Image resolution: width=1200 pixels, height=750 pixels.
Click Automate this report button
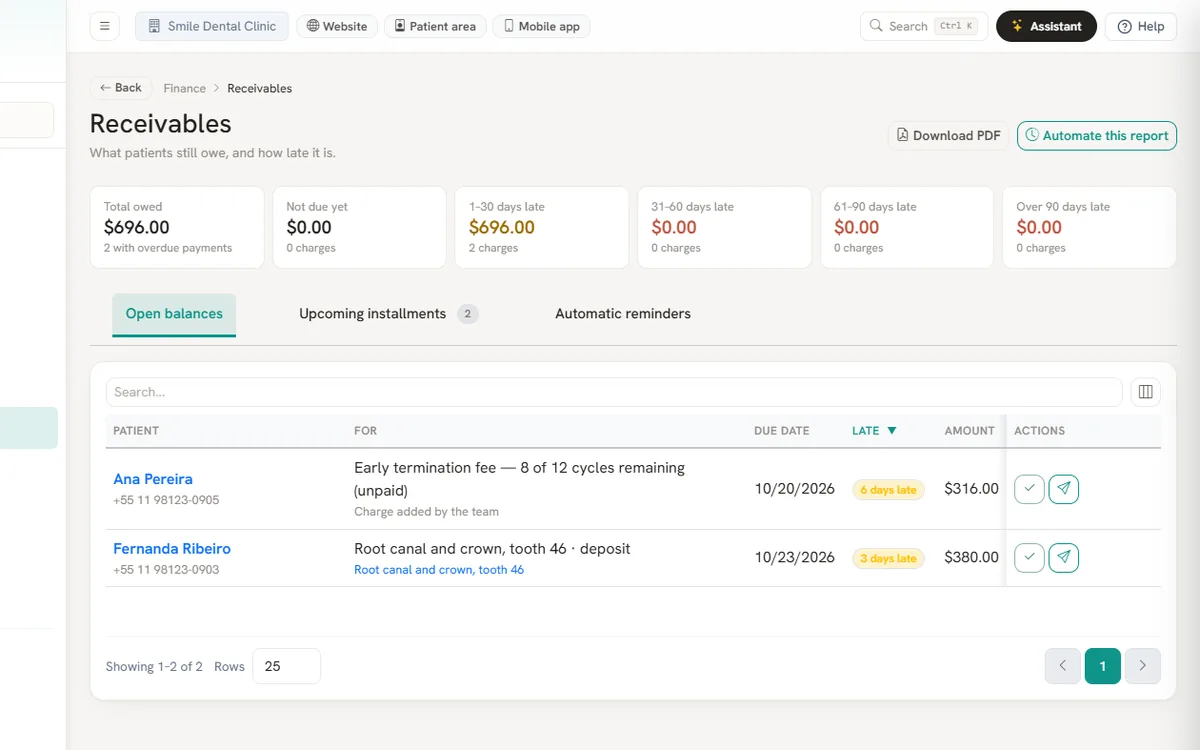(x=1097, y=136)
